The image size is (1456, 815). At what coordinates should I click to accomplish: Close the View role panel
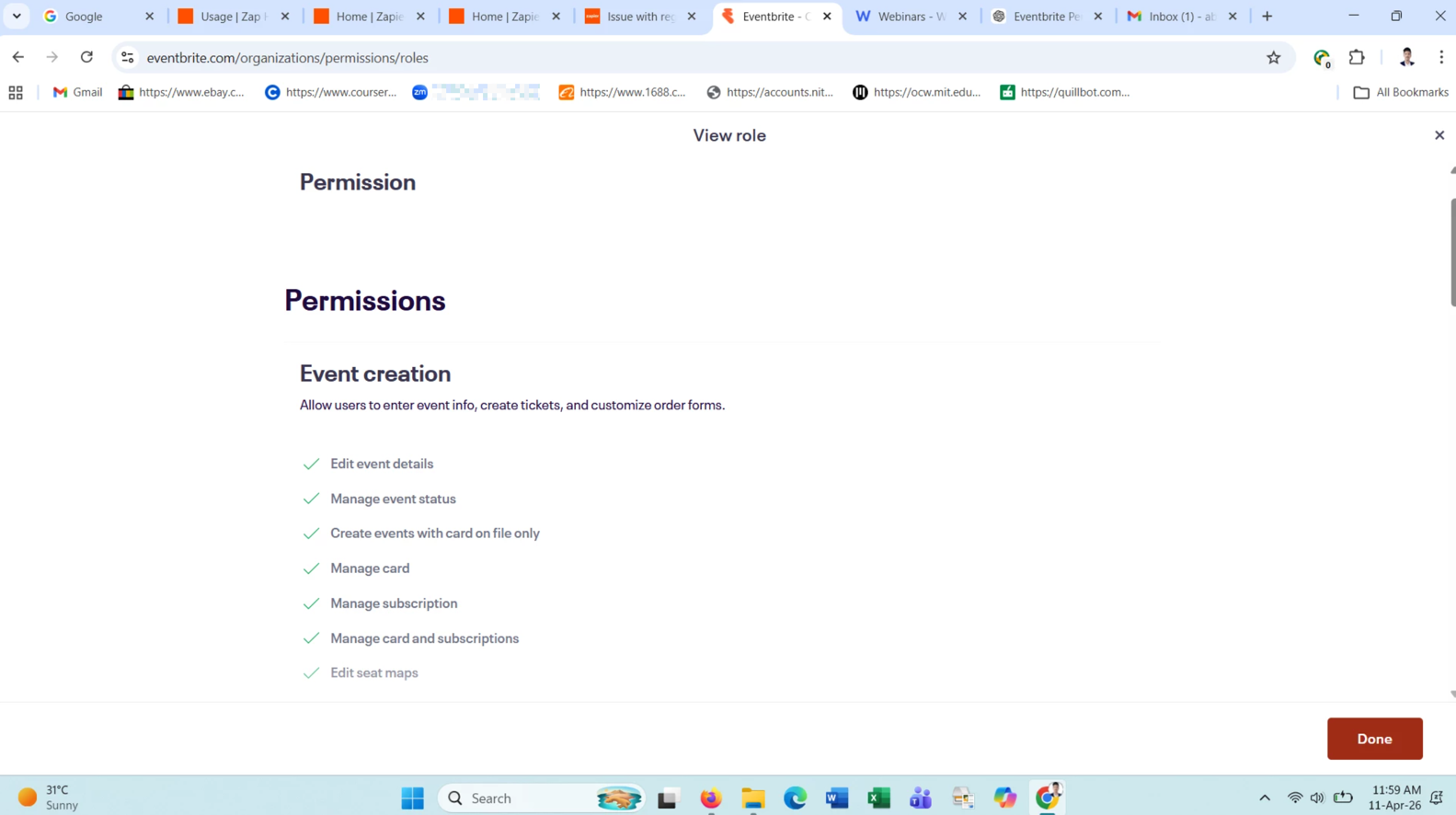(1439, 135)
